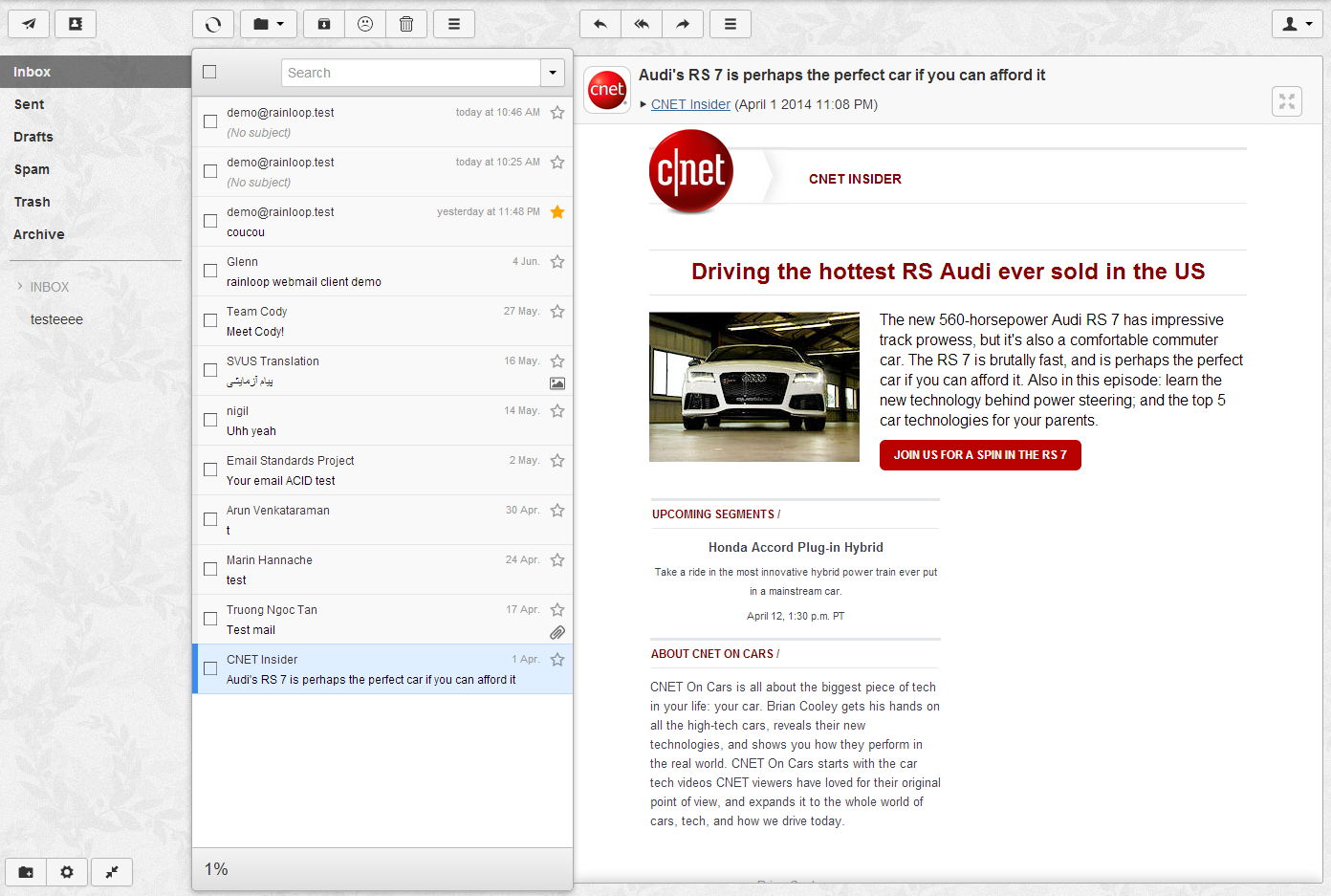Star the 10:25 AM message

point(557,163)
